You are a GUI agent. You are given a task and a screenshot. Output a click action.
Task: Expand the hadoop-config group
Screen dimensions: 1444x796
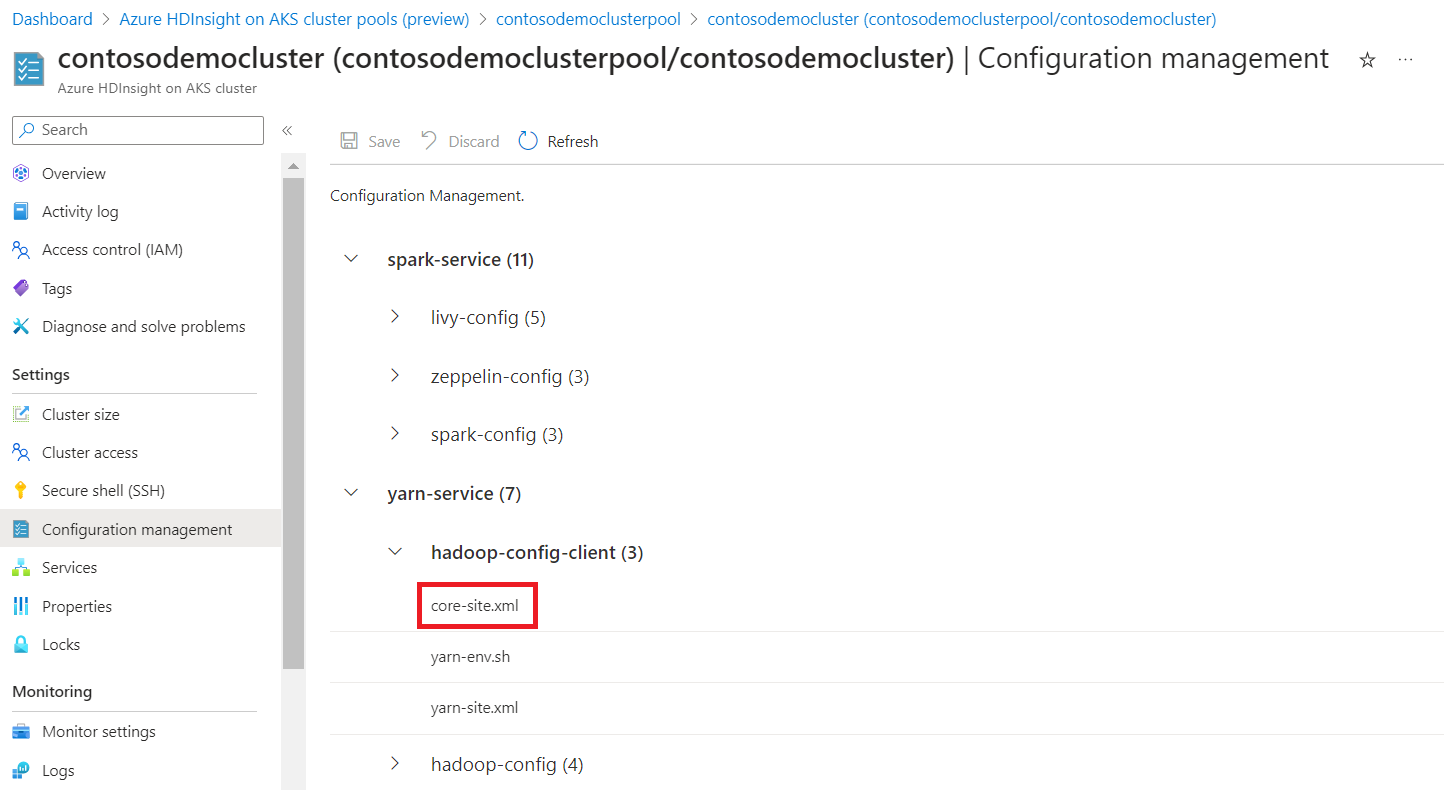click(395, 764)
